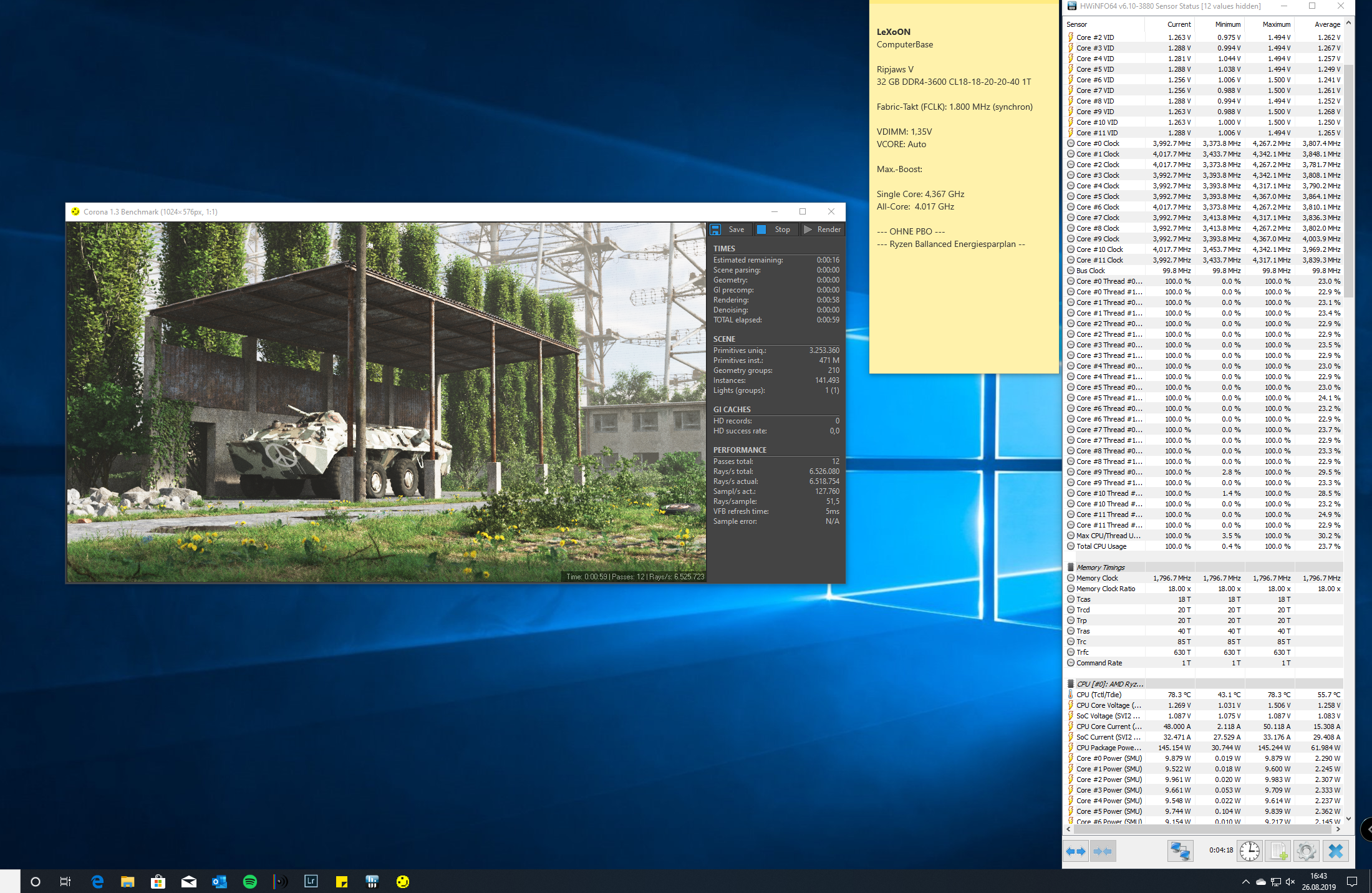Start logging with the sheet-plus icon
Image resolution: width=1372 pixels, height=893 pixels.
point(1278,851)
